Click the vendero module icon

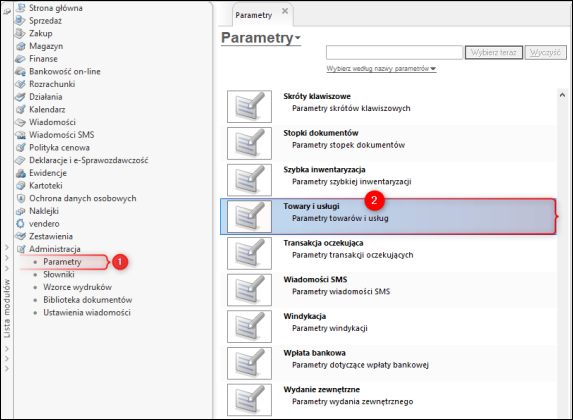(20, 224)
